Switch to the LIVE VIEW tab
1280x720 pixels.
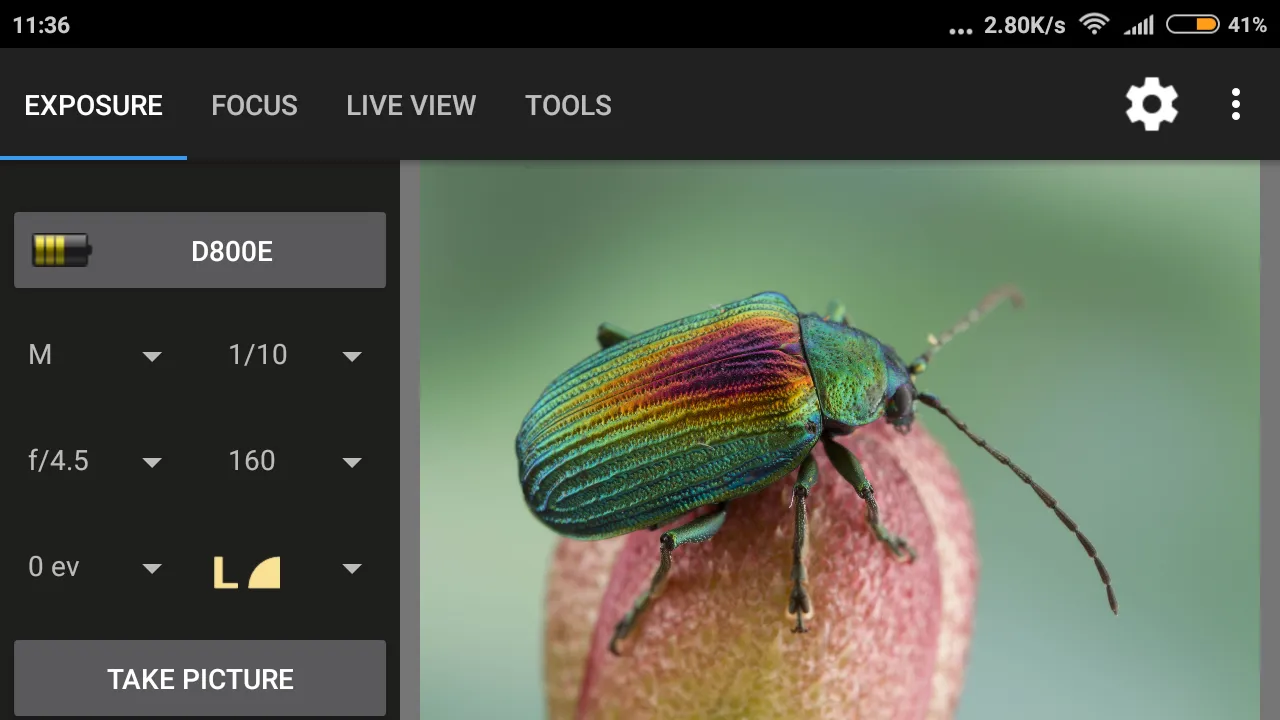coord(411,105)
